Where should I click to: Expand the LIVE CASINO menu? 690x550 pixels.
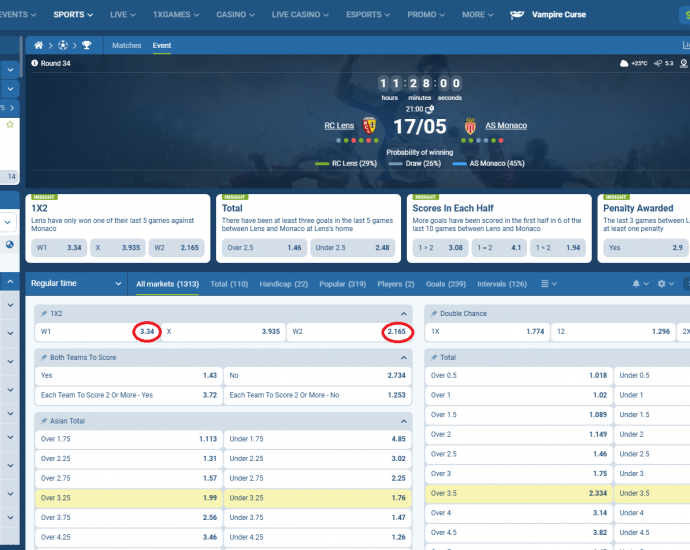[x=300, y=15]
